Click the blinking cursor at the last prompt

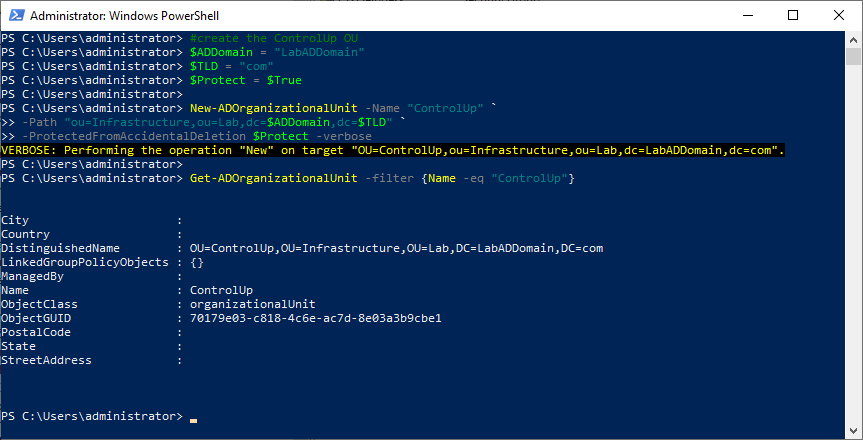click(x=193, y=417)
